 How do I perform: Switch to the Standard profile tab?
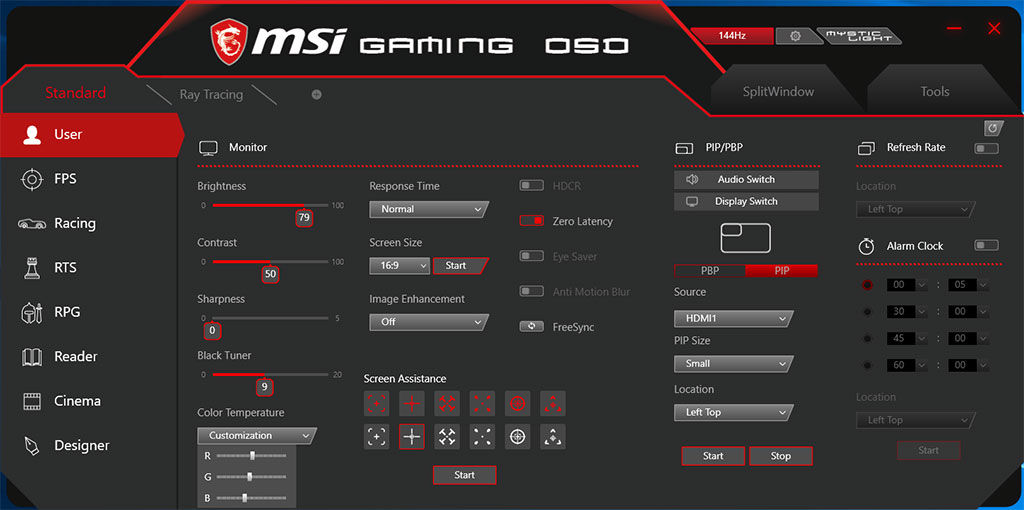click(75, 93)
